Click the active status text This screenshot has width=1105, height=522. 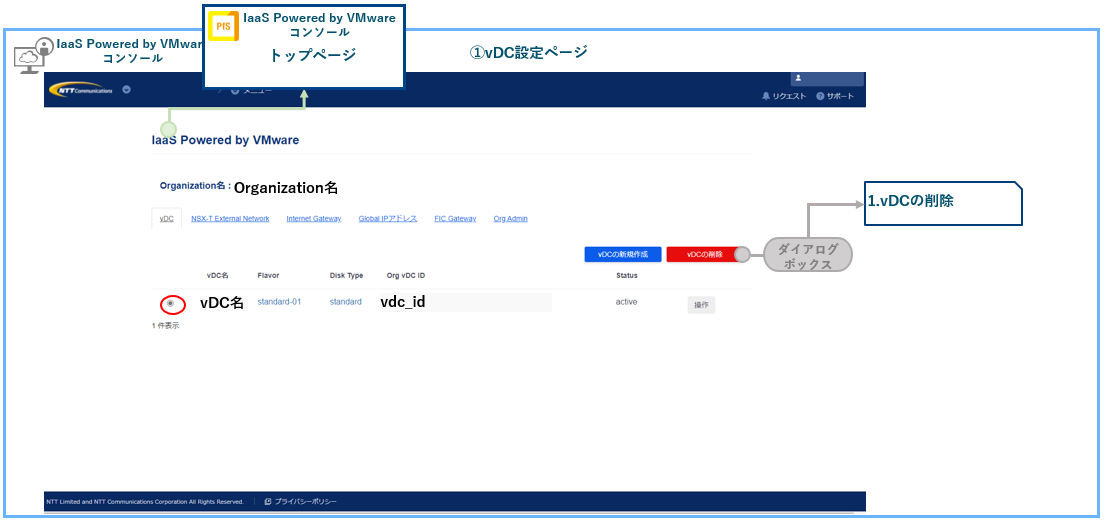click(626, 302)
